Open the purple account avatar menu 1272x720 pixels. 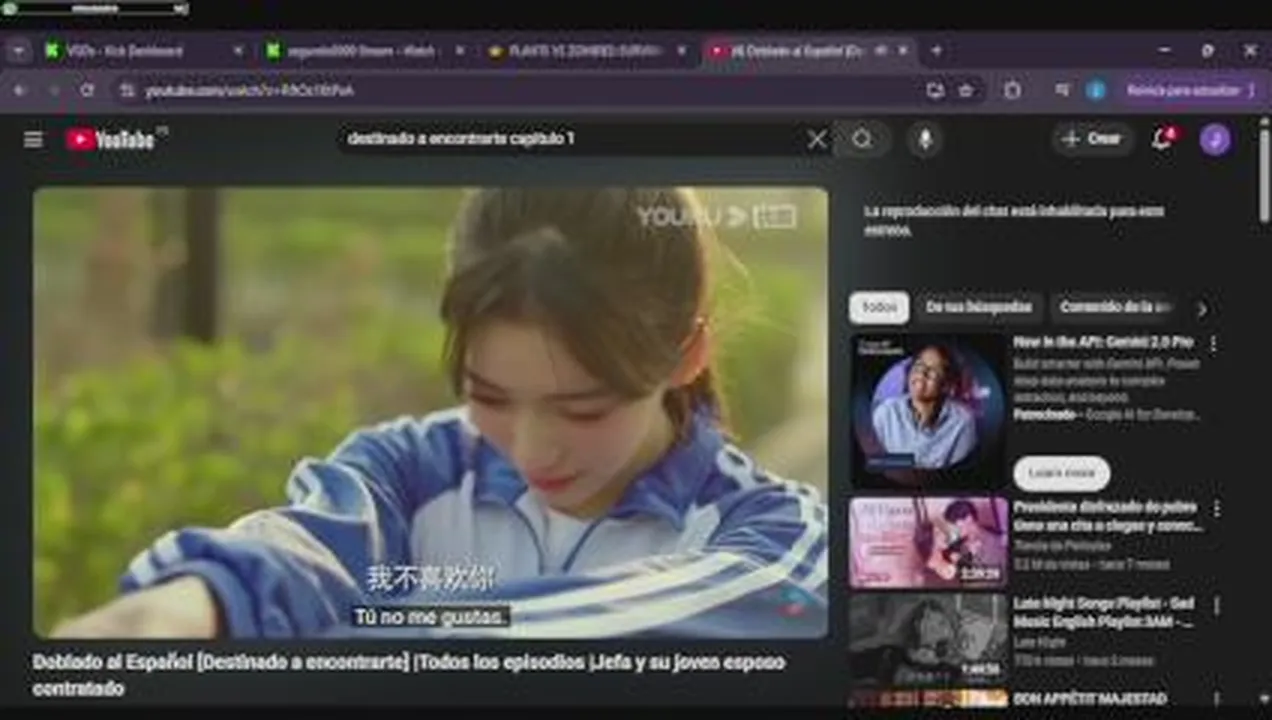coord(1215,139)
